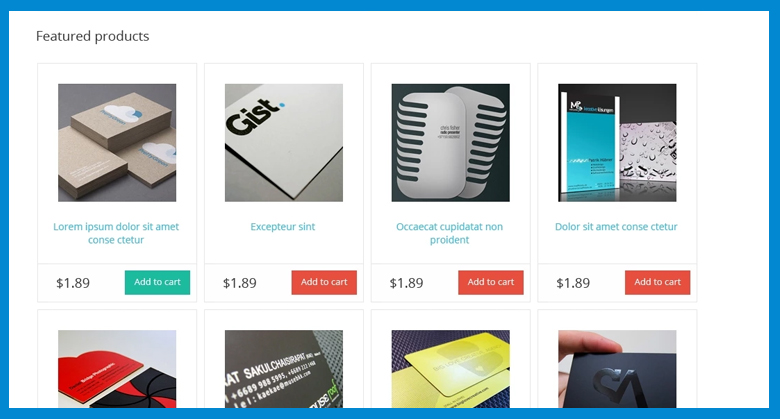Click the $1.89 price under Excepteur sint
This screenshot has height=419, width=780.
240,283
